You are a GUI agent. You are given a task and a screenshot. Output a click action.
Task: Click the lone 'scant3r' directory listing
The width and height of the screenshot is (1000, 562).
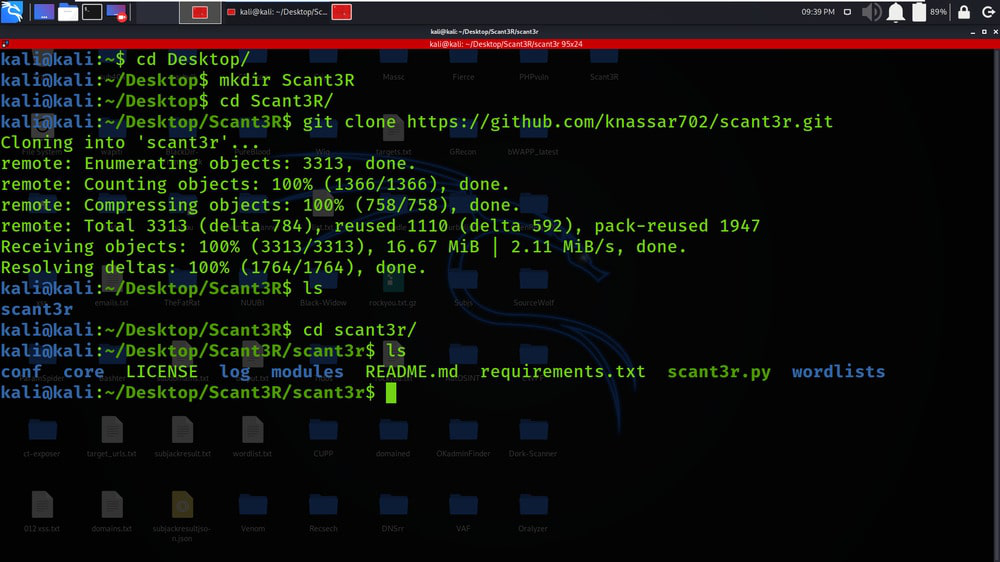point(36,309)
